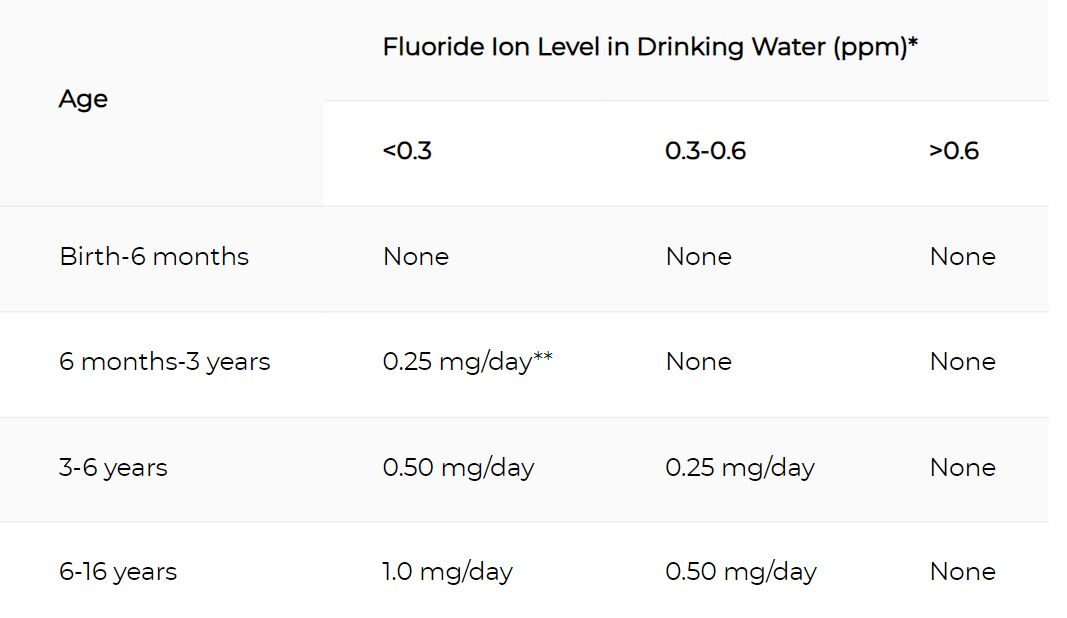This screenshot has height=618, width=1067.
Task: Select the <0.3 column subheader
Action: (407, 151)
